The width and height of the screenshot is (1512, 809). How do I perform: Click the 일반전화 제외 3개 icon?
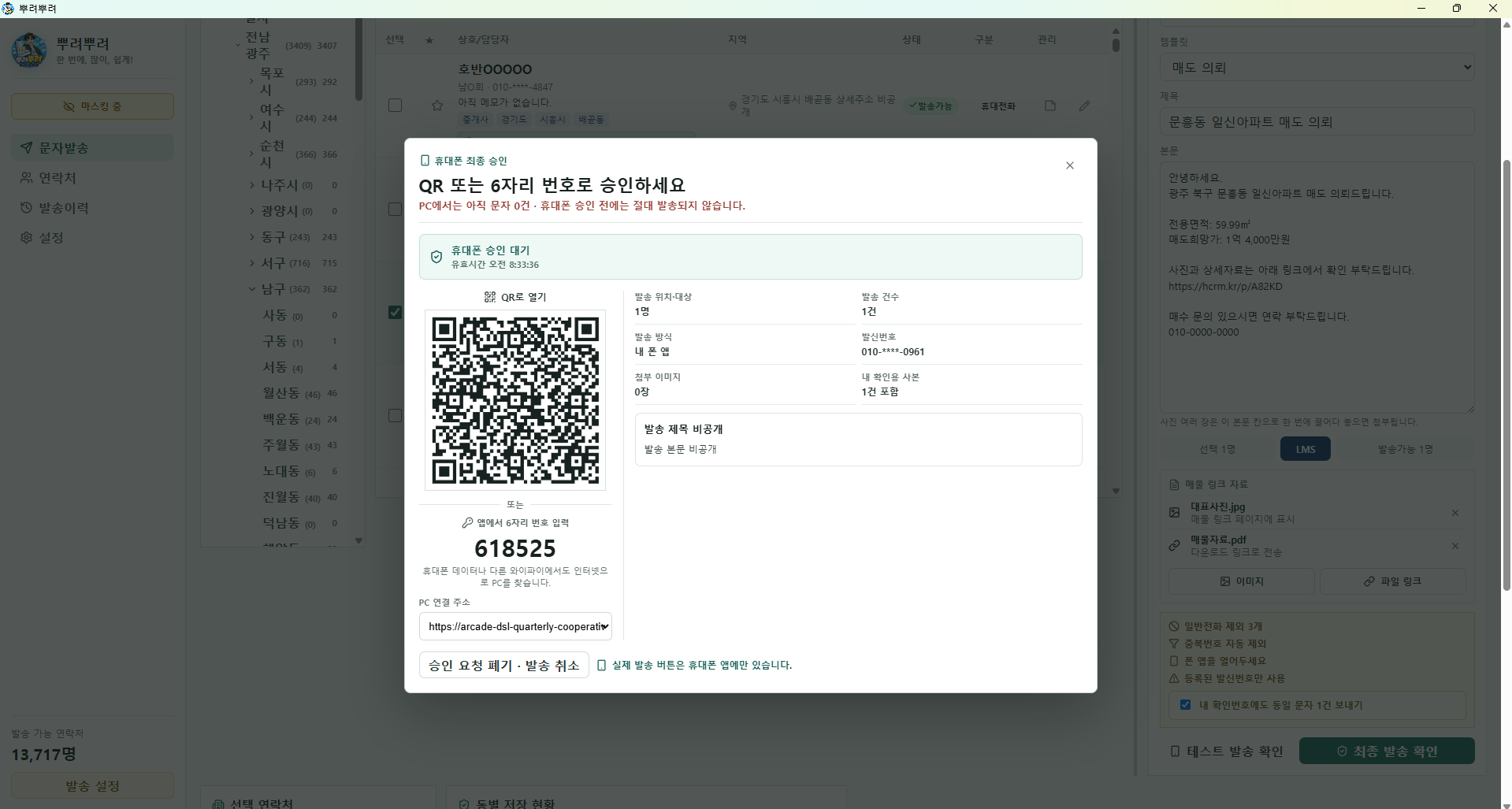point(1174,626)
